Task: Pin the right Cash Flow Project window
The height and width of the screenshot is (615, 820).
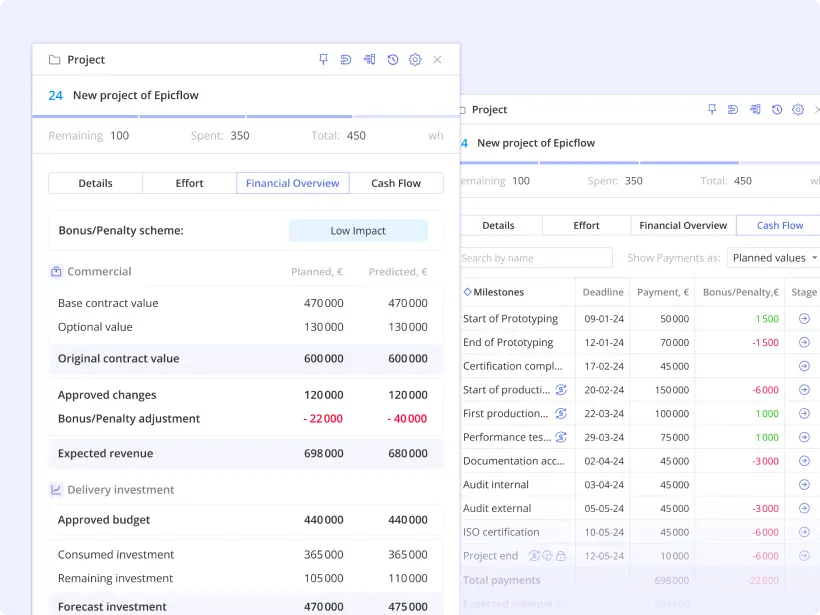Action: point(712,109)
